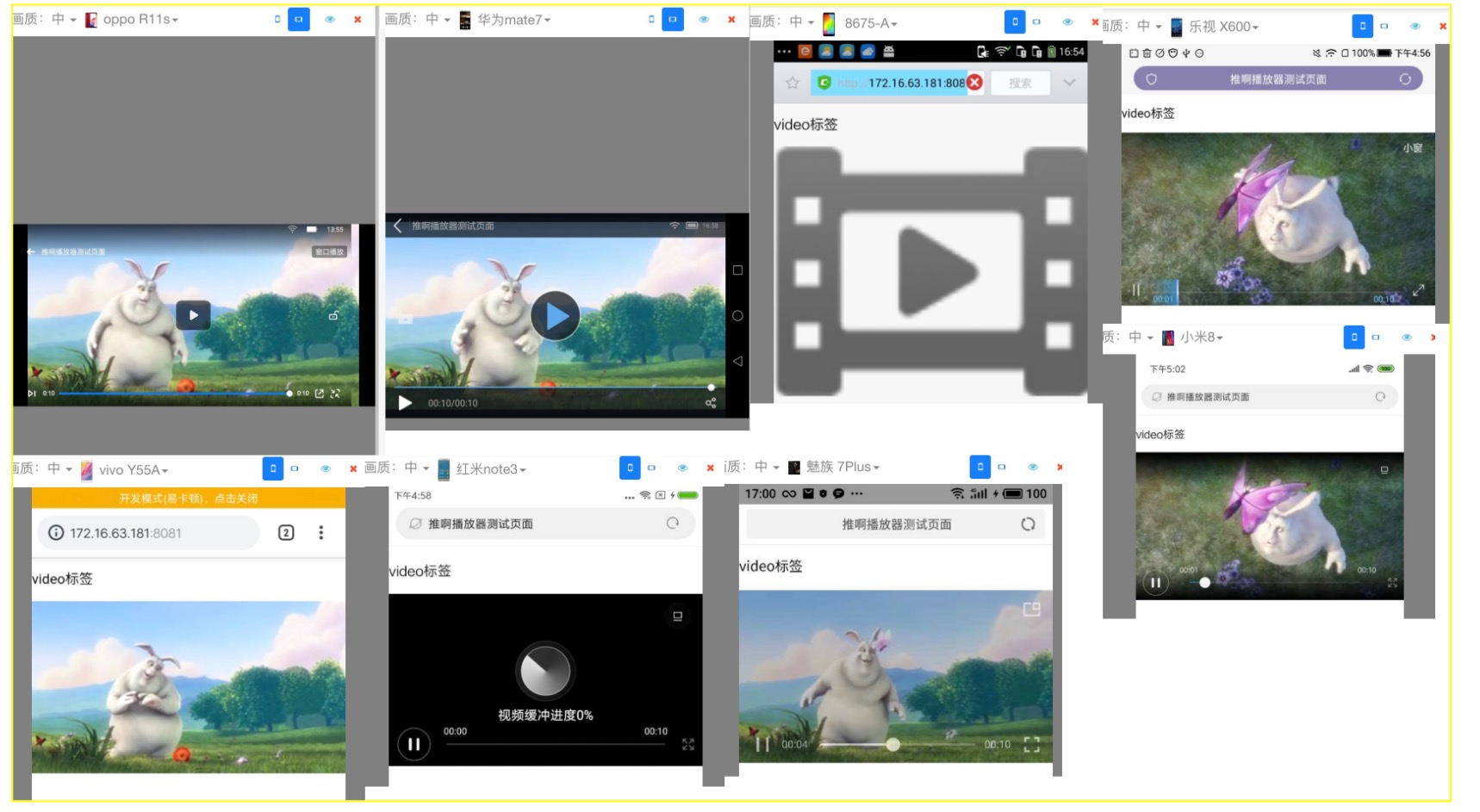
Task: Switch oppo R11s to portrait orientation
Action: coord(277,19)
